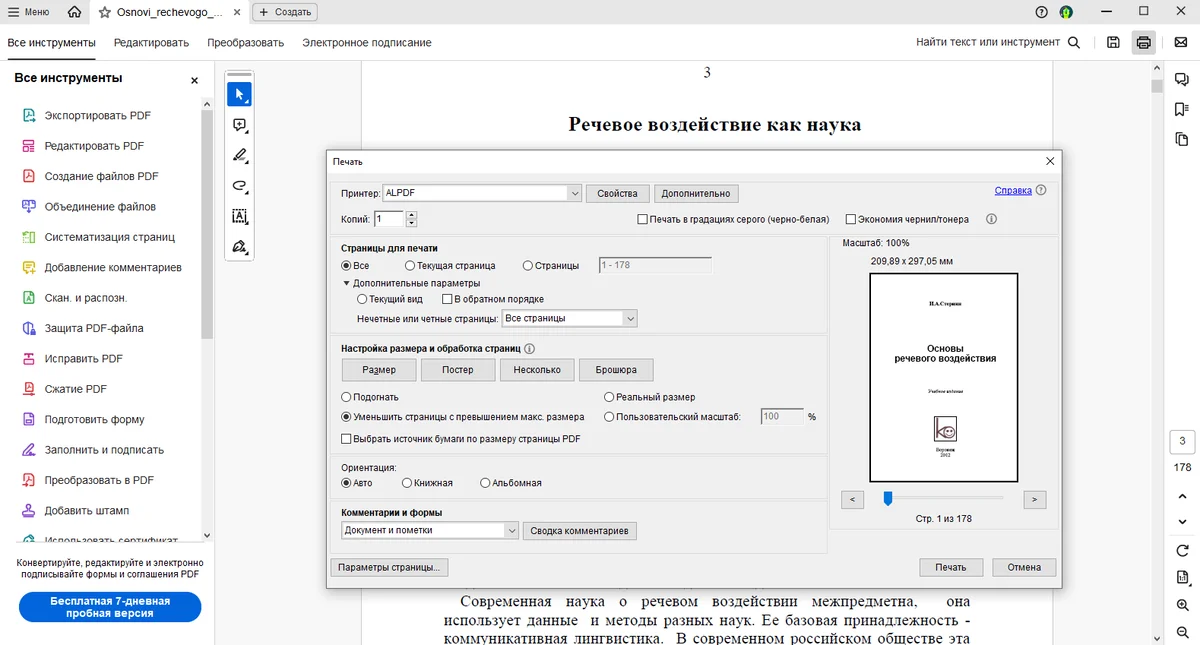Viewport: 1200px width, 645px height.
Task: Click previous page arrow in preview
Action: click(852, 499)
